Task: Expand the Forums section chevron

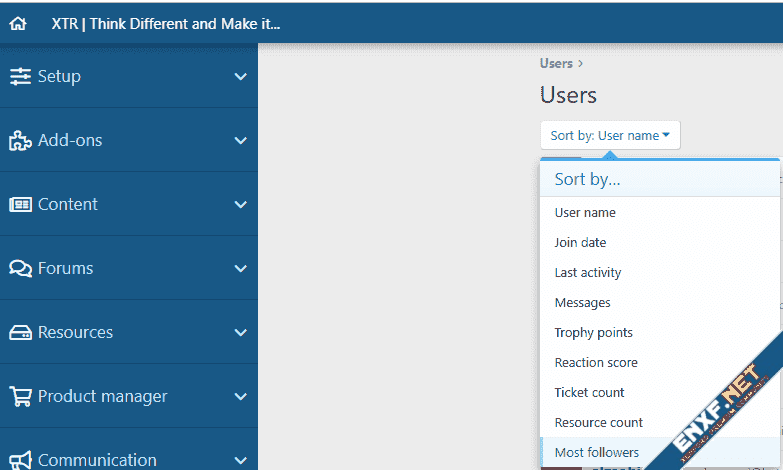Action: pos(240,269)
